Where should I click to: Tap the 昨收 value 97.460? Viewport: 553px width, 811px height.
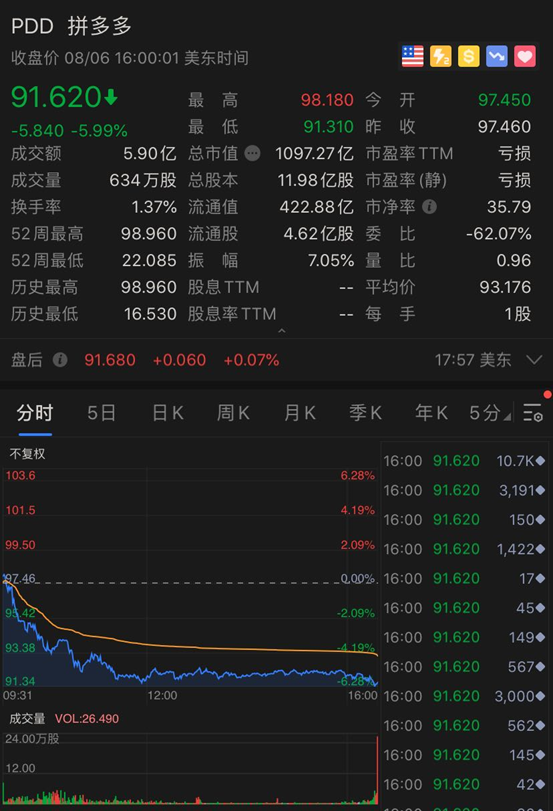point(504,127)
